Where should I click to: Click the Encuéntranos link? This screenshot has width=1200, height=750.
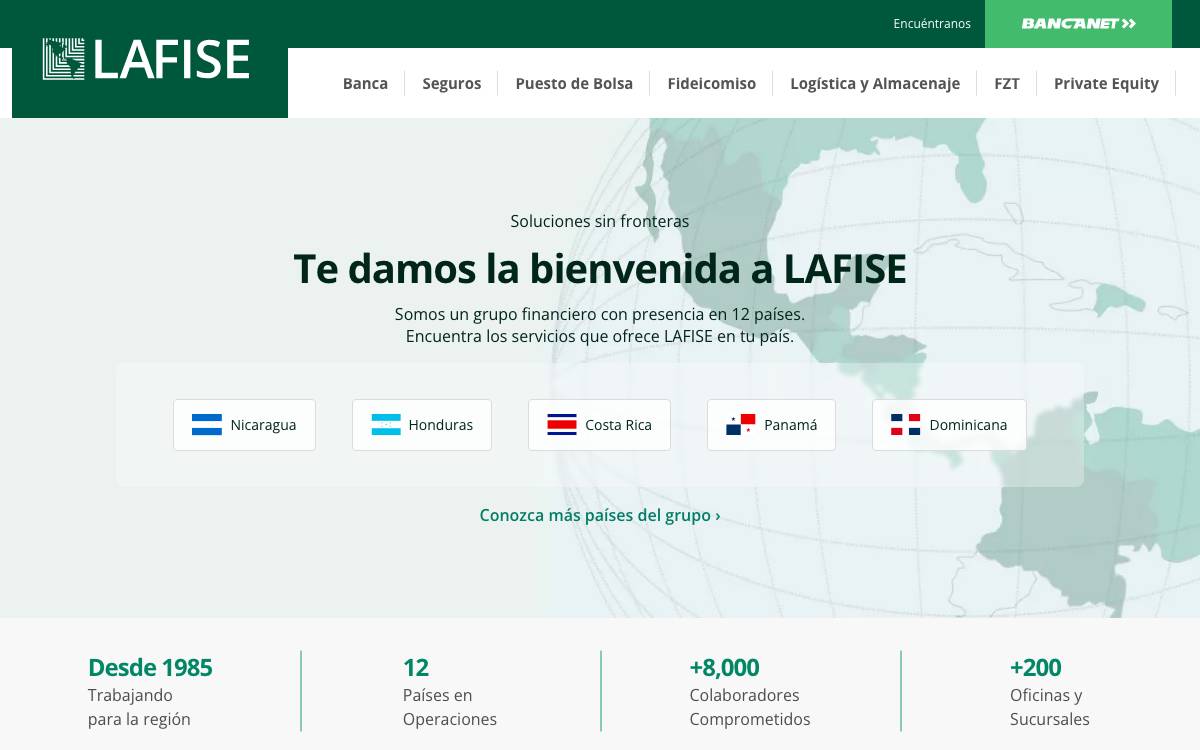932,24
